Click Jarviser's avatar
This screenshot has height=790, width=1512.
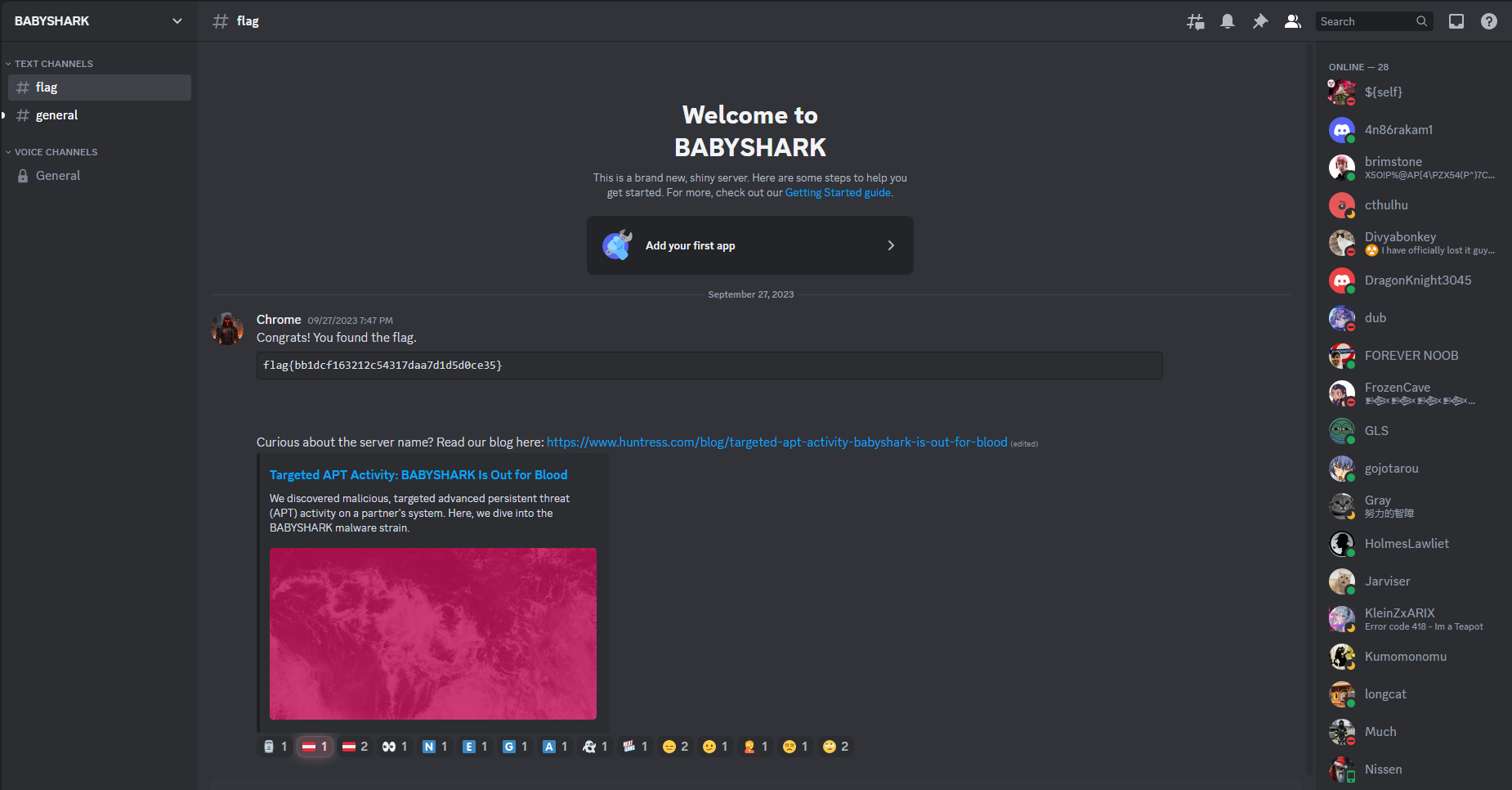click(x=1341, y=581)
